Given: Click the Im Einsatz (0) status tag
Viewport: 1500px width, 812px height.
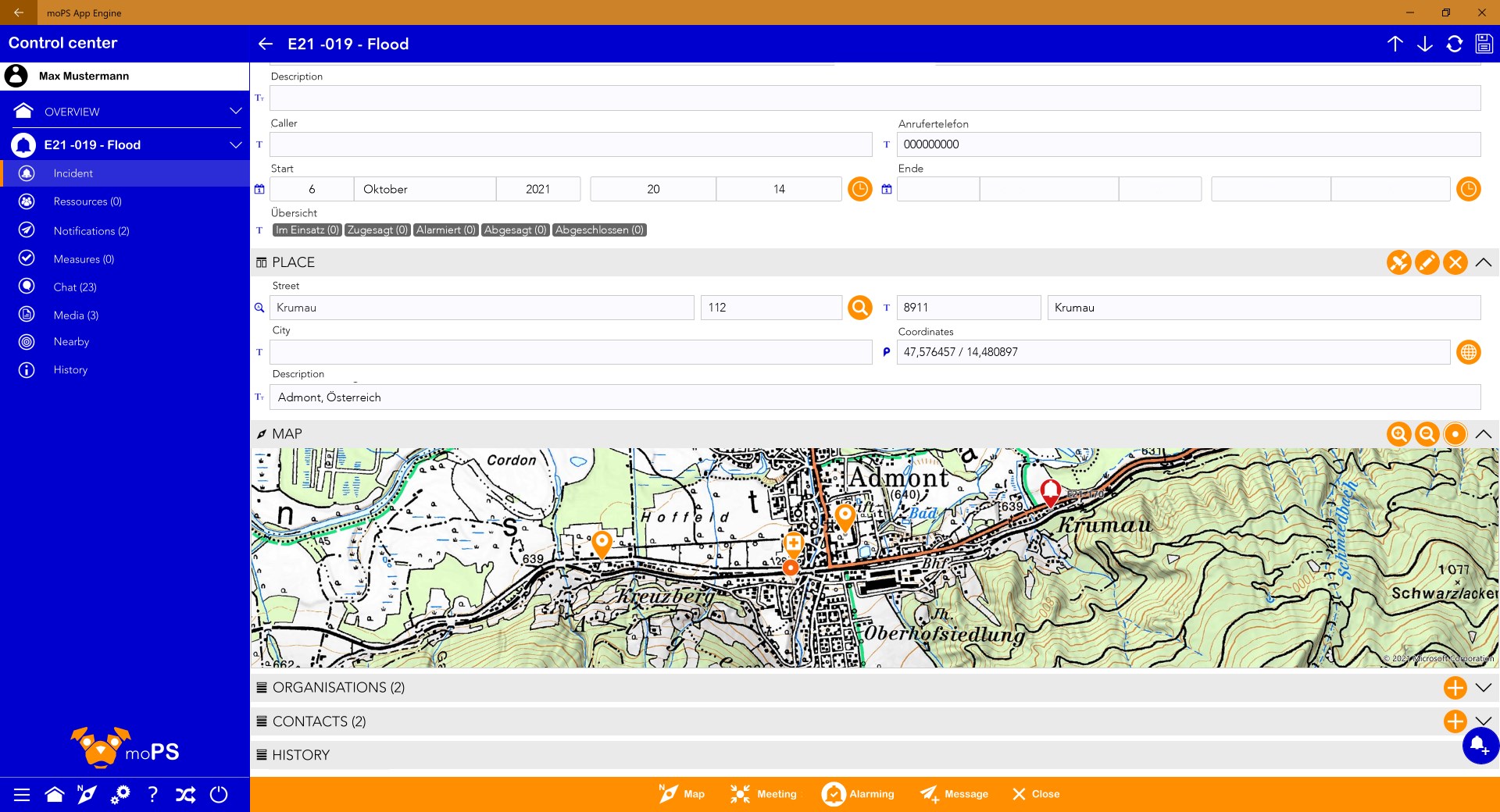Looking at the screenshot, I should pyautogui.click(x=307, y=230).
